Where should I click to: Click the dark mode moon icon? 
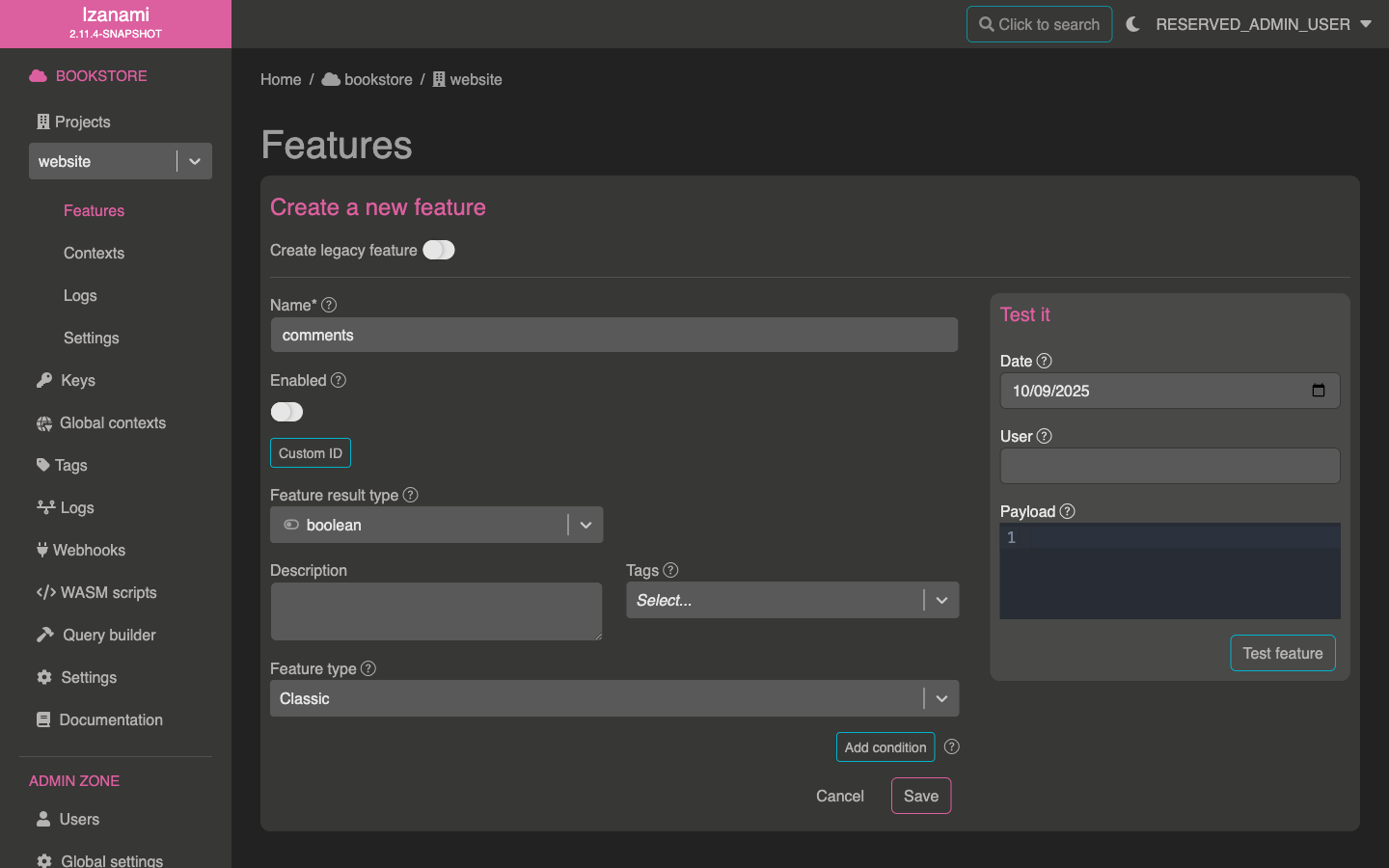[1132, 24]
